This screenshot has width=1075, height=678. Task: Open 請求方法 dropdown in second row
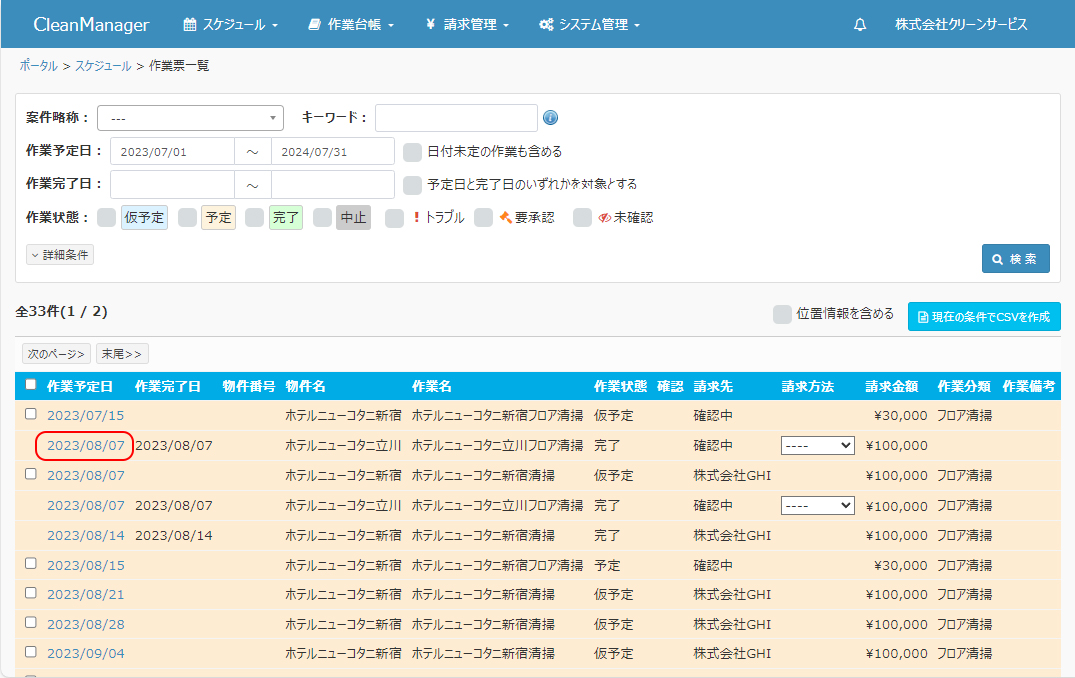817,445
